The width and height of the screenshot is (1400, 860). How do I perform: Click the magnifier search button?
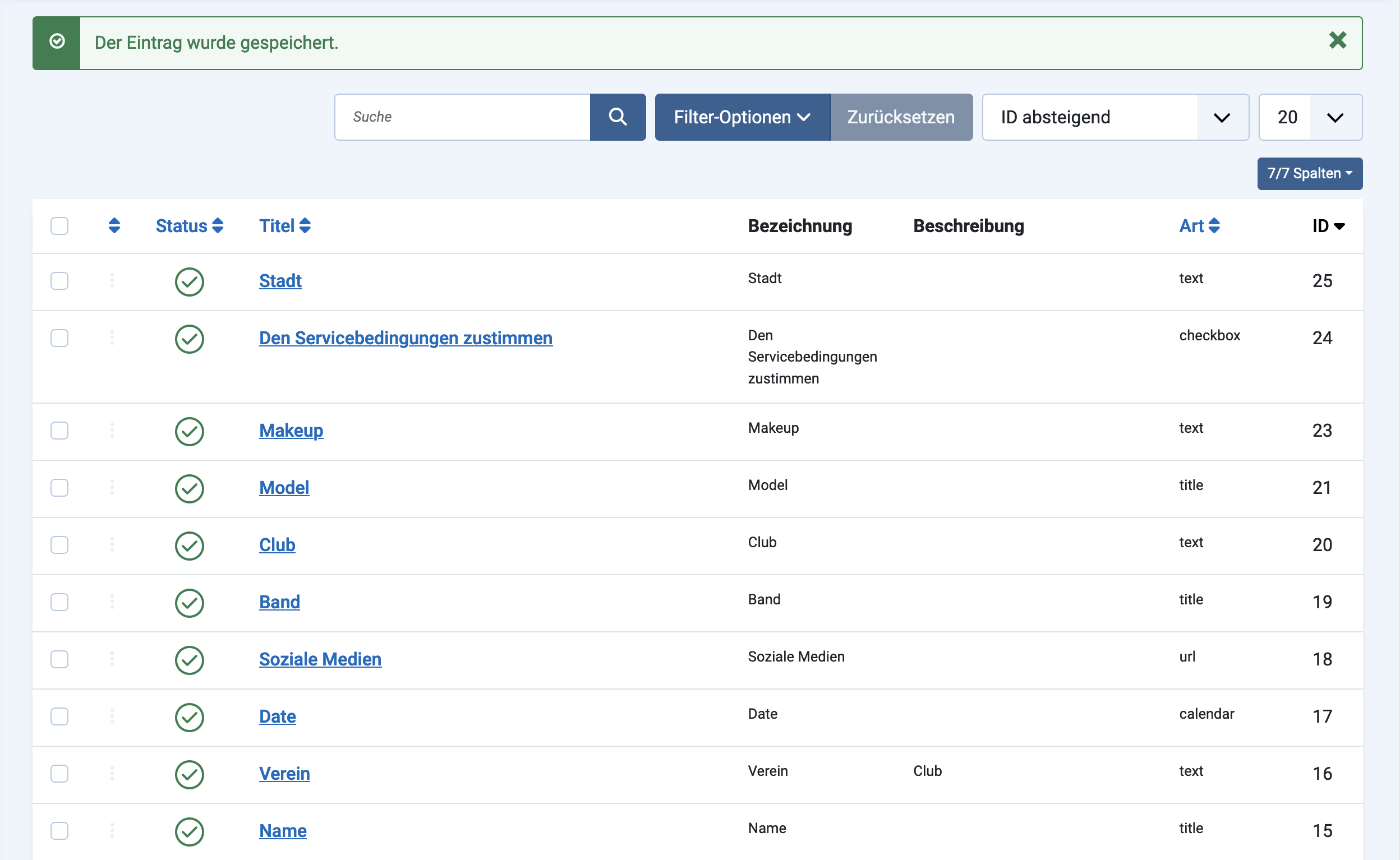(617, 117)
